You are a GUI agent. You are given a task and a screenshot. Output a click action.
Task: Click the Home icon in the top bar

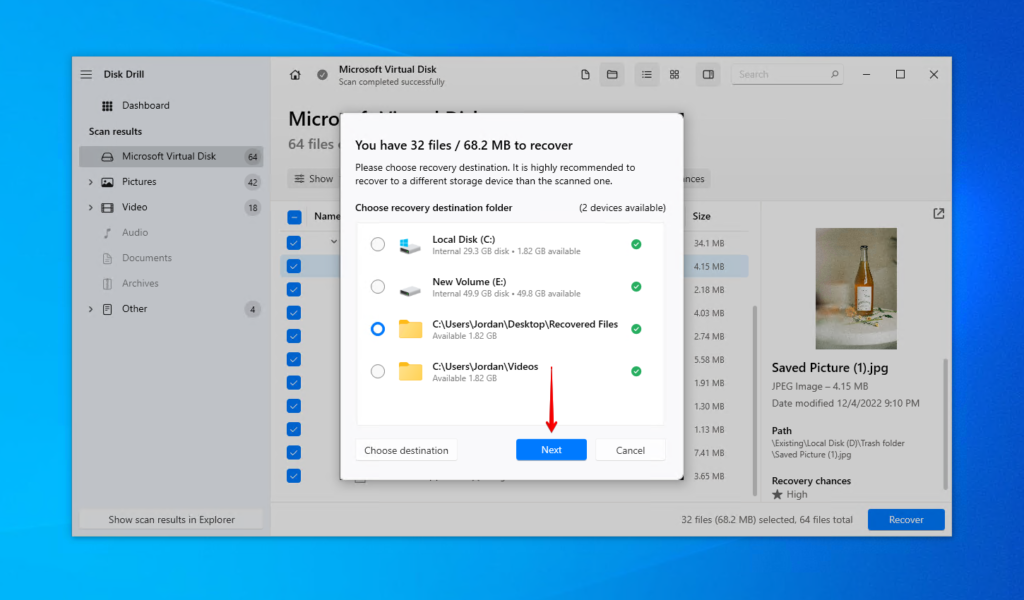[x=295, y=74]
